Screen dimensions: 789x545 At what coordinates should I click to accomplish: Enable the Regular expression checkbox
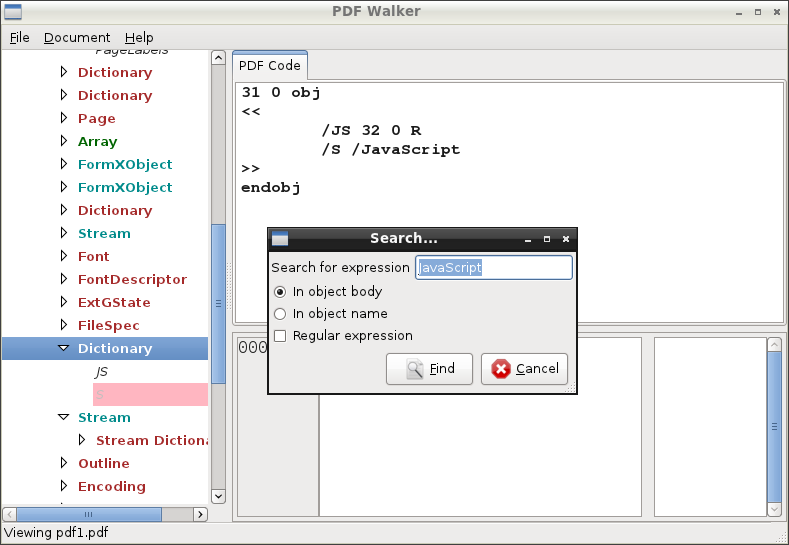click(x=280, y=336)
